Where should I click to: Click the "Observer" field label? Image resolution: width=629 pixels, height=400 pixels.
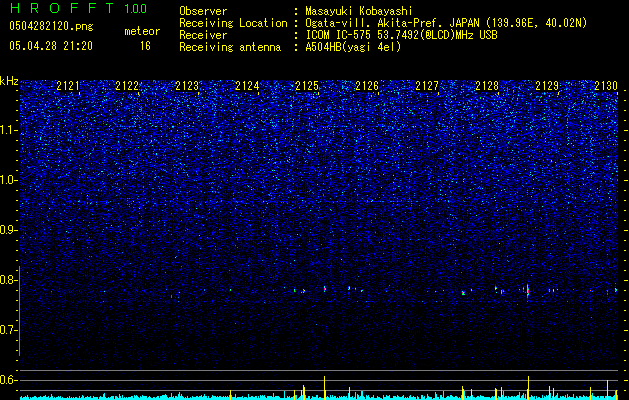(x=203, y=11)
